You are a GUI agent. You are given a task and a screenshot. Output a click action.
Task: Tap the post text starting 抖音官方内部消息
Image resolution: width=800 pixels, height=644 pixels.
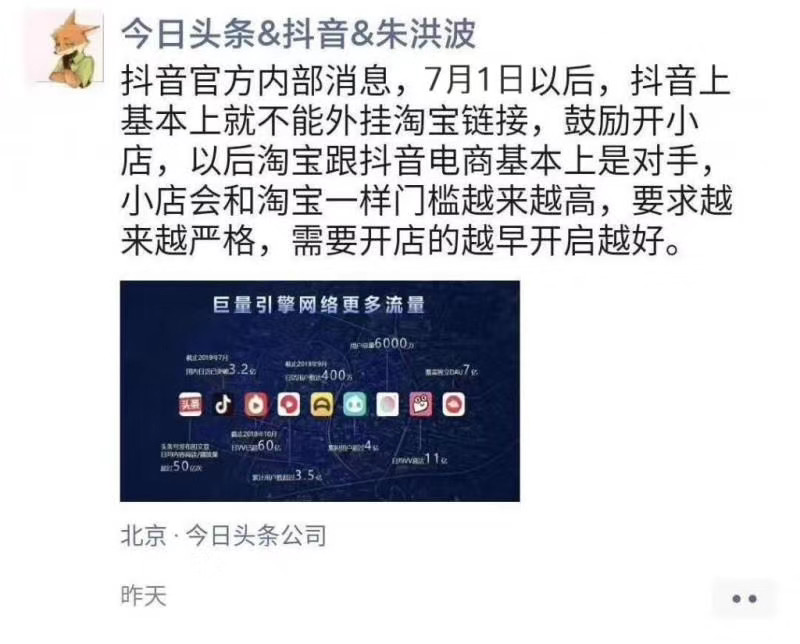[427, 161]
